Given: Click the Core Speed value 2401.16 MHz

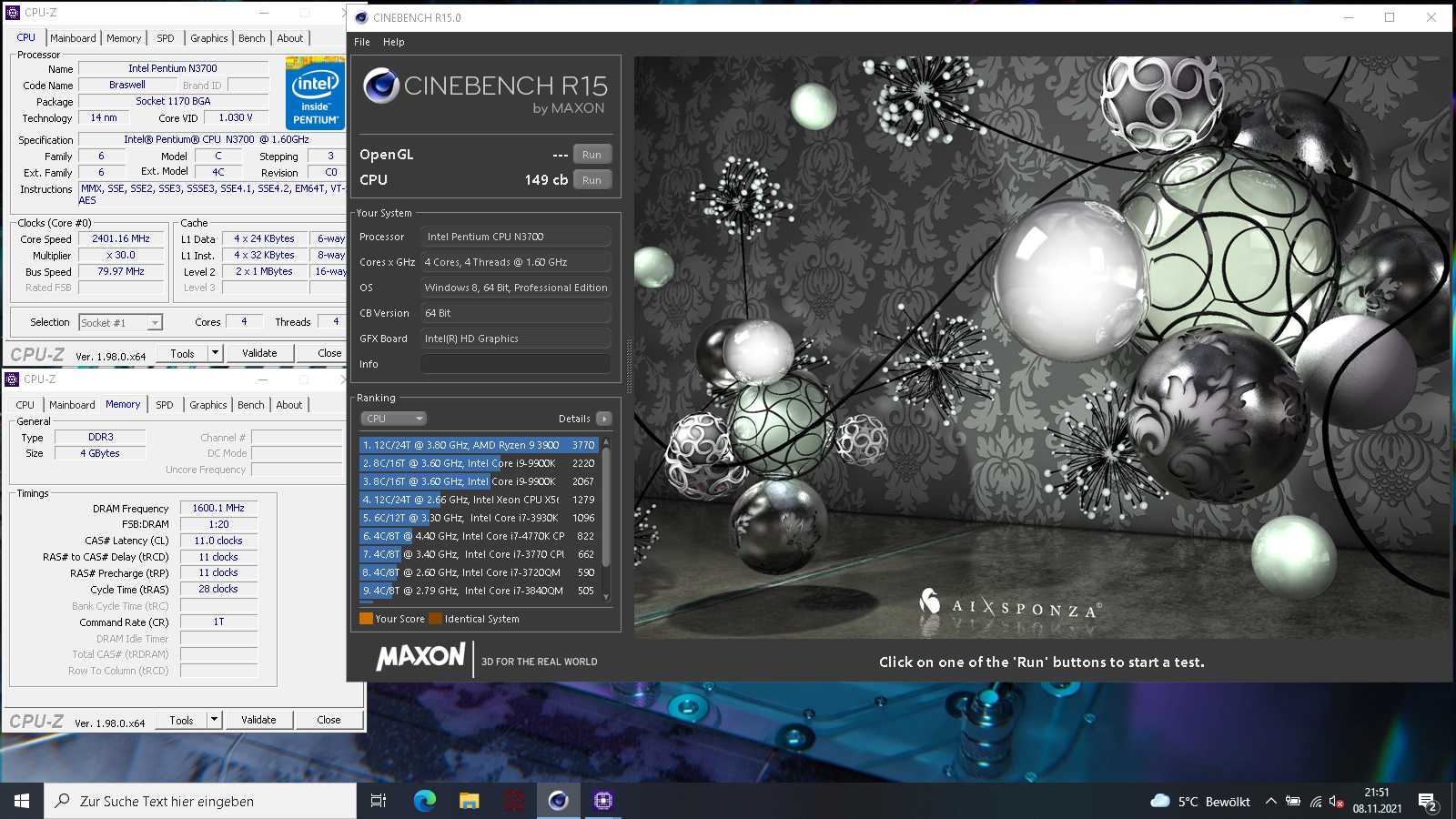Looking at the screenshot, I should click(x=121, y=239).
